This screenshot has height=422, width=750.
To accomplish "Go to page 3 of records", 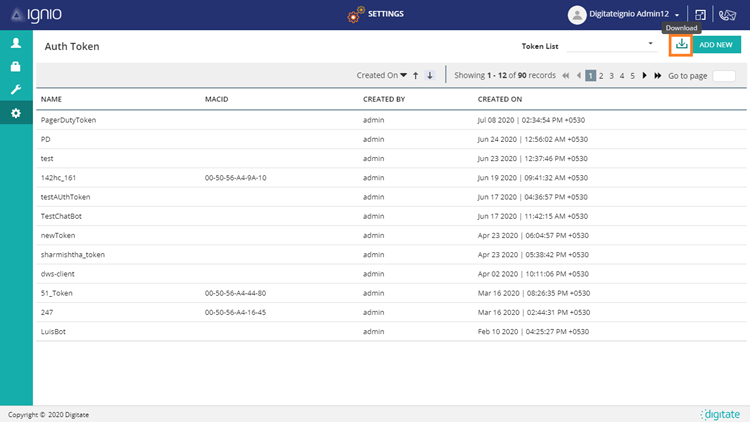I will pyautogui.click(x=611, y=75).
